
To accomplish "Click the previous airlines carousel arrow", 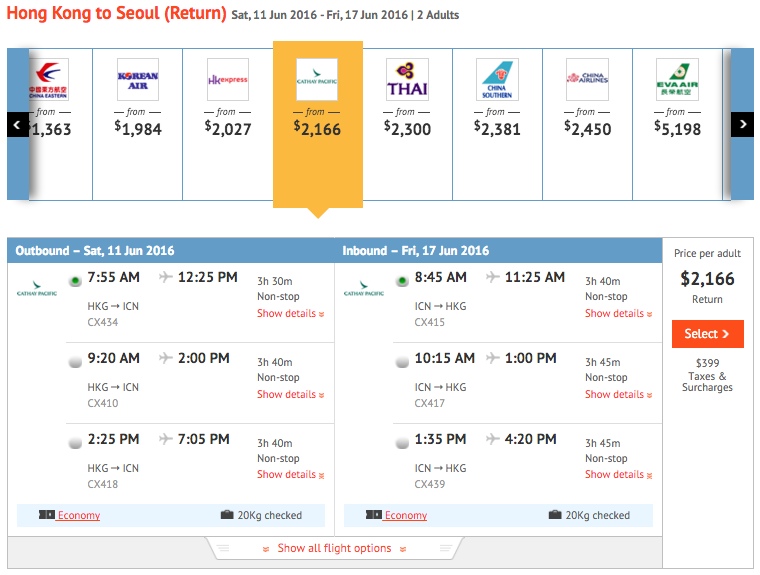I will tap(18, 125).
